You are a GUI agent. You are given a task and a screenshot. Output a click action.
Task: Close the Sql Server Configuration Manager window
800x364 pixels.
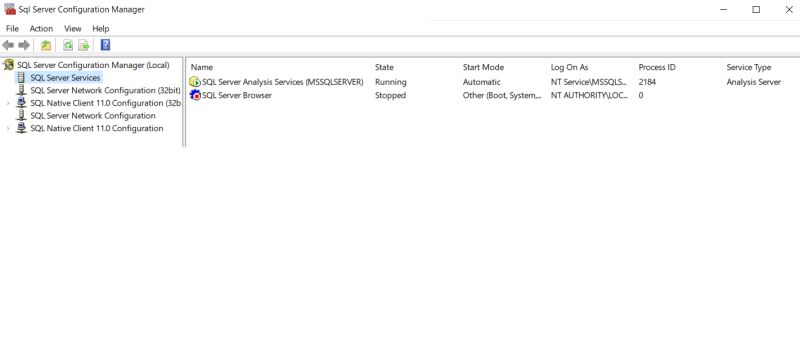[x=788, y=10]
